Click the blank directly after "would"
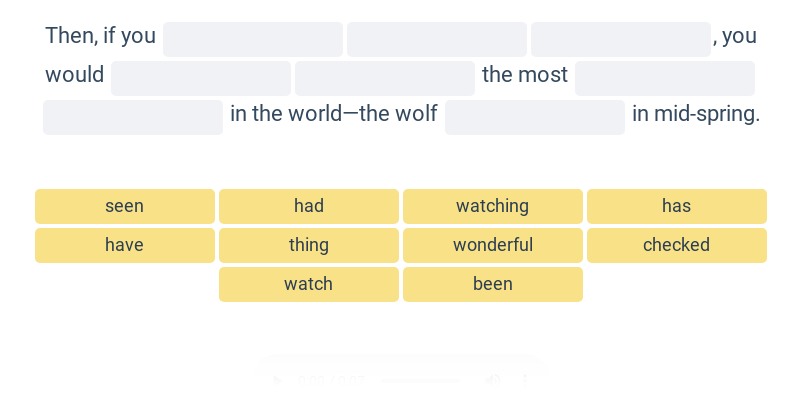The height and width of the screenshot is (400, 800). point(201,78)
